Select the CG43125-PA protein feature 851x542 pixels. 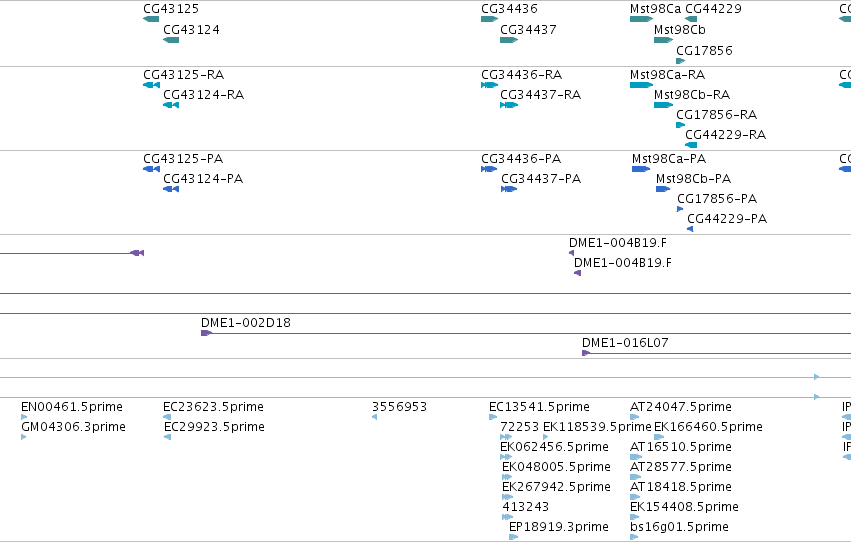coord(151,169)
